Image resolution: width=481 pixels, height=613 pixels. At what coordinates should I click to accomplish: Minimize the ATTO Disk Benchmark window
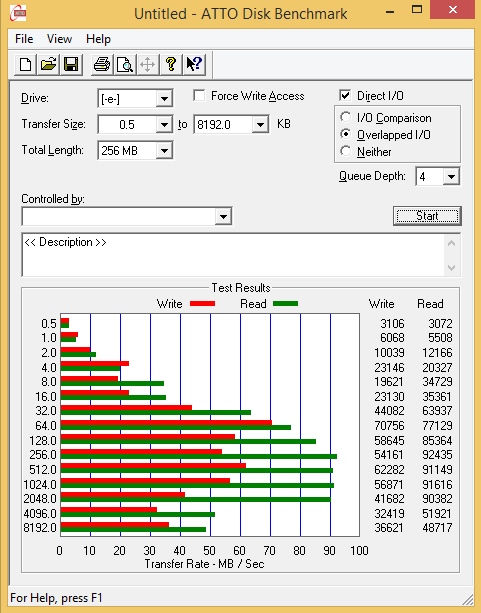[x=390, y=10]
